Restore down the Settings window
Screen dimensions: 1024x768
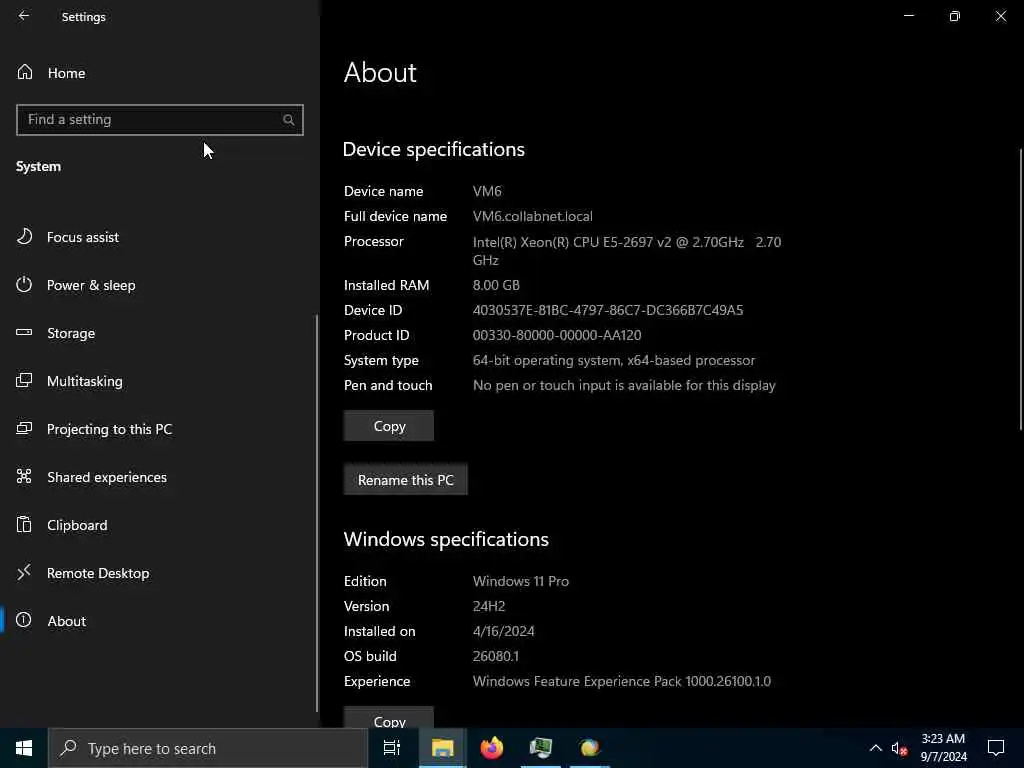coord(955,16)
